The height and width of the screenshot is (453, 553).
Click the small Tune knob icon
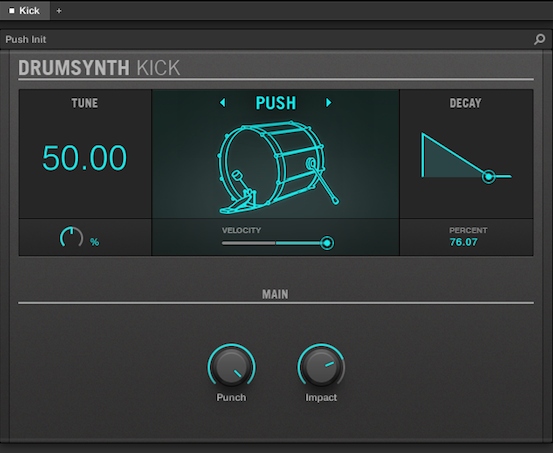71,237
